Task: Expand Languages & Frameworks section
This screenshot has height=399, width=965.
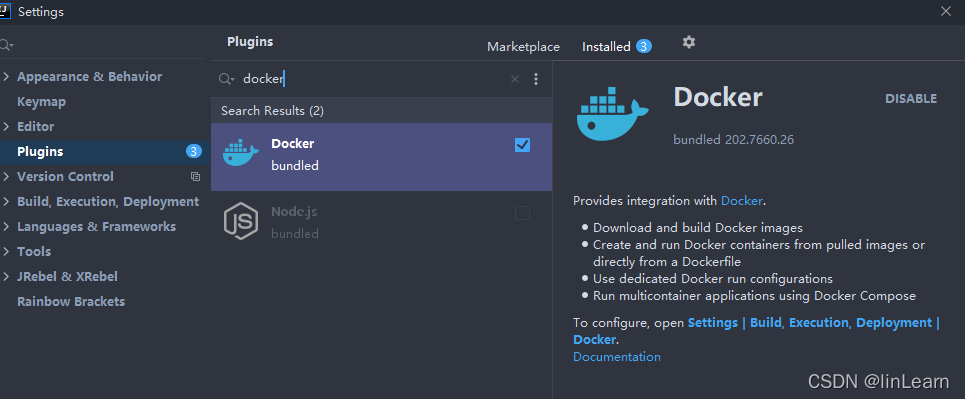Action: coord(6,227)
